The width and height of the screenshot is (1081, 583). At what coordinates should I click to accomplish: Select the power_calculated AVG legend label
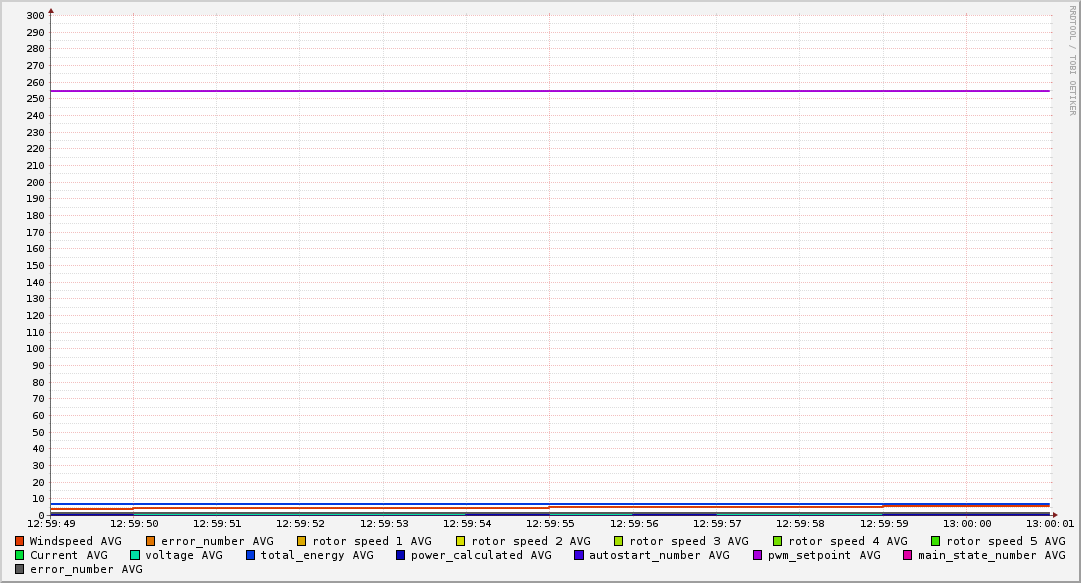[x=481, y=555]
